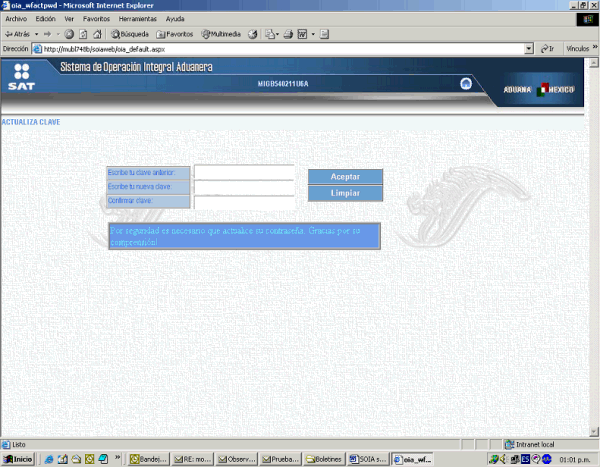Click the Windows flag throbber icon
The image size is (600, 467).
pos(588,19)
